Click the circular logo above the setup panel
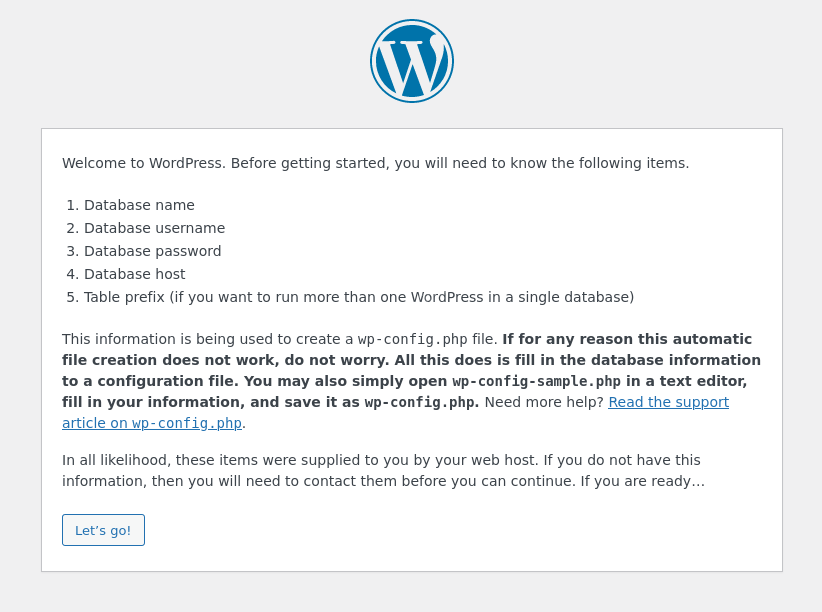Image resolution: width=822 pixels, height=612 pixels. 412,60
